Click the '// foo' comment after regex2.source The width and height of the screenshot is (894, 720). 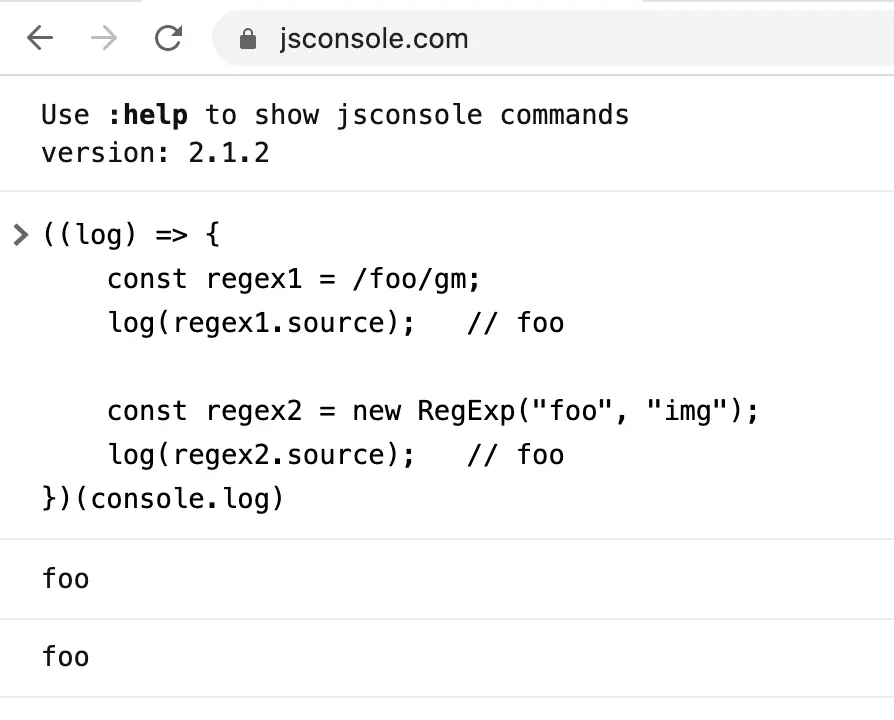(x=515, y=455)
